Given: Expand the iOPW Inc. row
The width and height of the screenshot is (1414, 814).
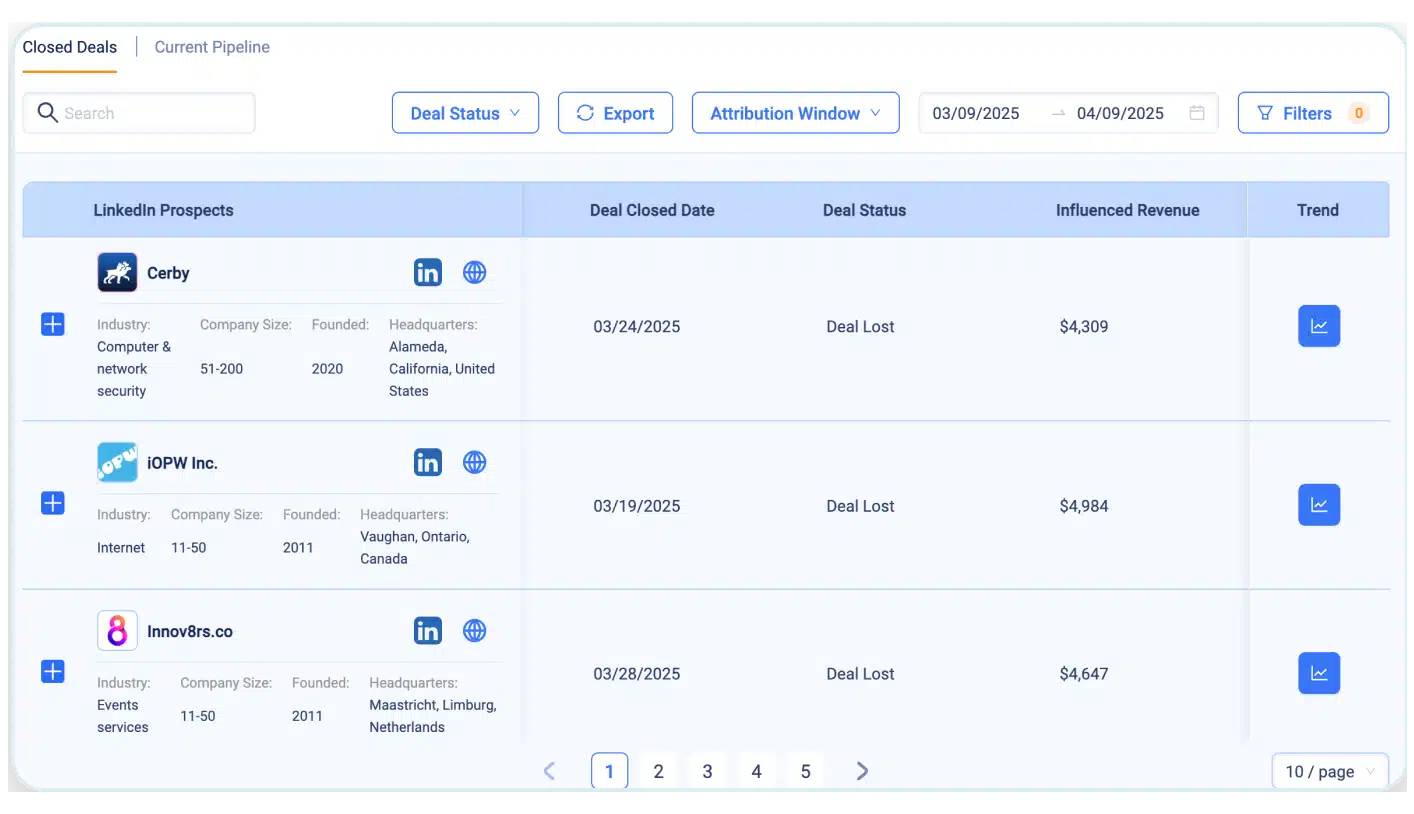Looking at the screenshot, I should 53,503.
